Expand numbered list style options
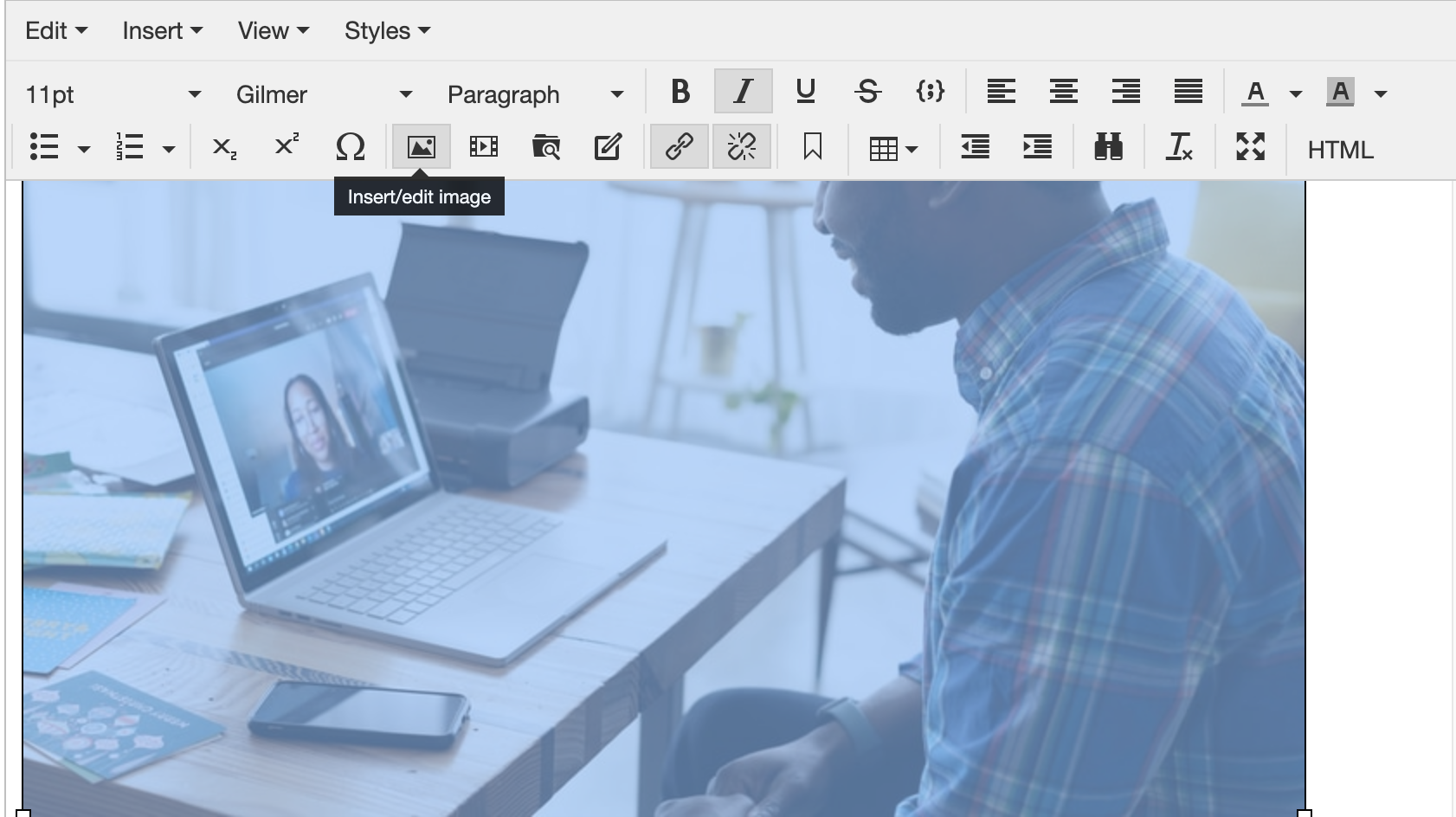The width and height of the screenshot is (1456, 817). pyautogui.click(x=169, y=149)
